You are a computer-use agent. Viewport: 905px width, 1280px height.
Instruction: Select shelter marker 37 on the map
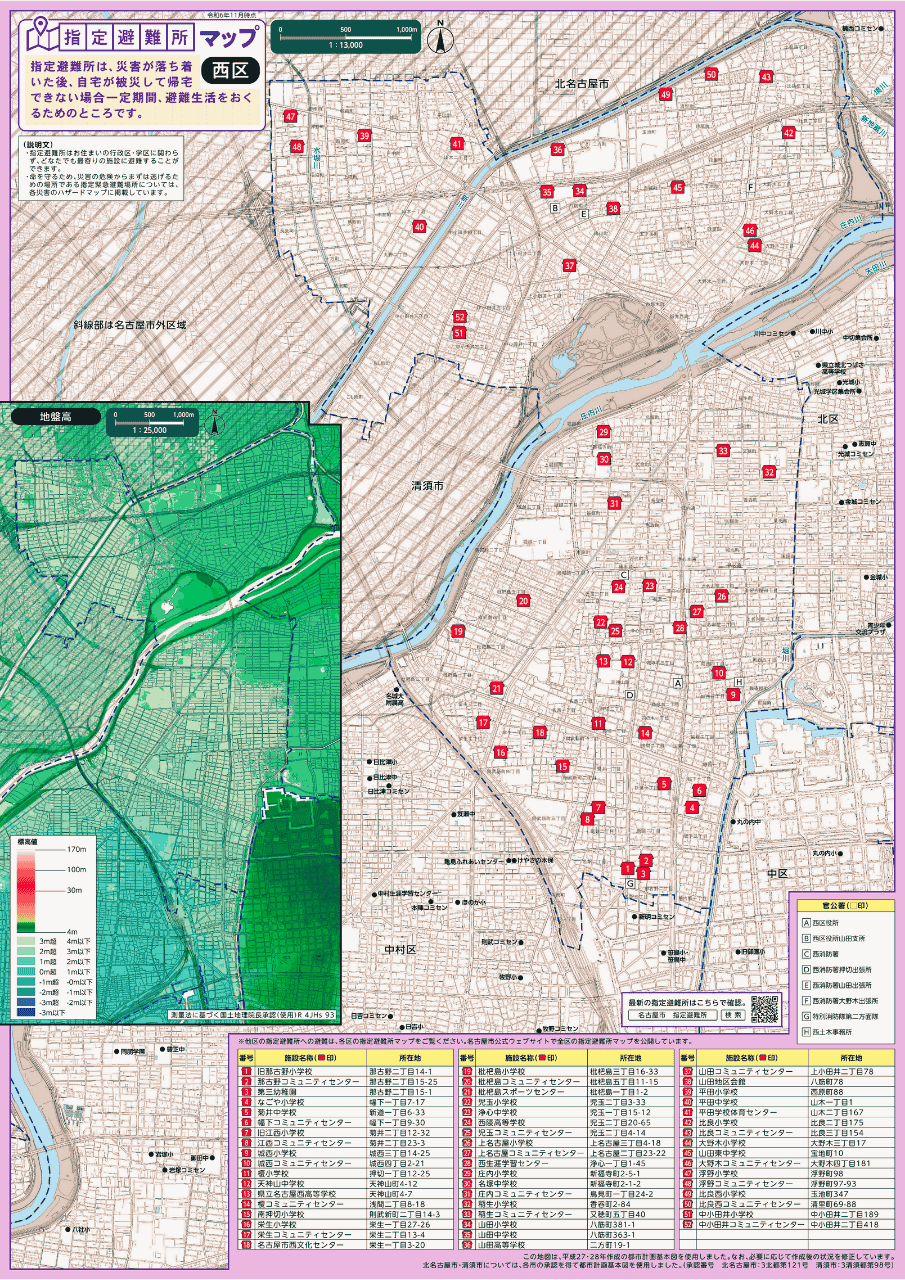point(569,266)
